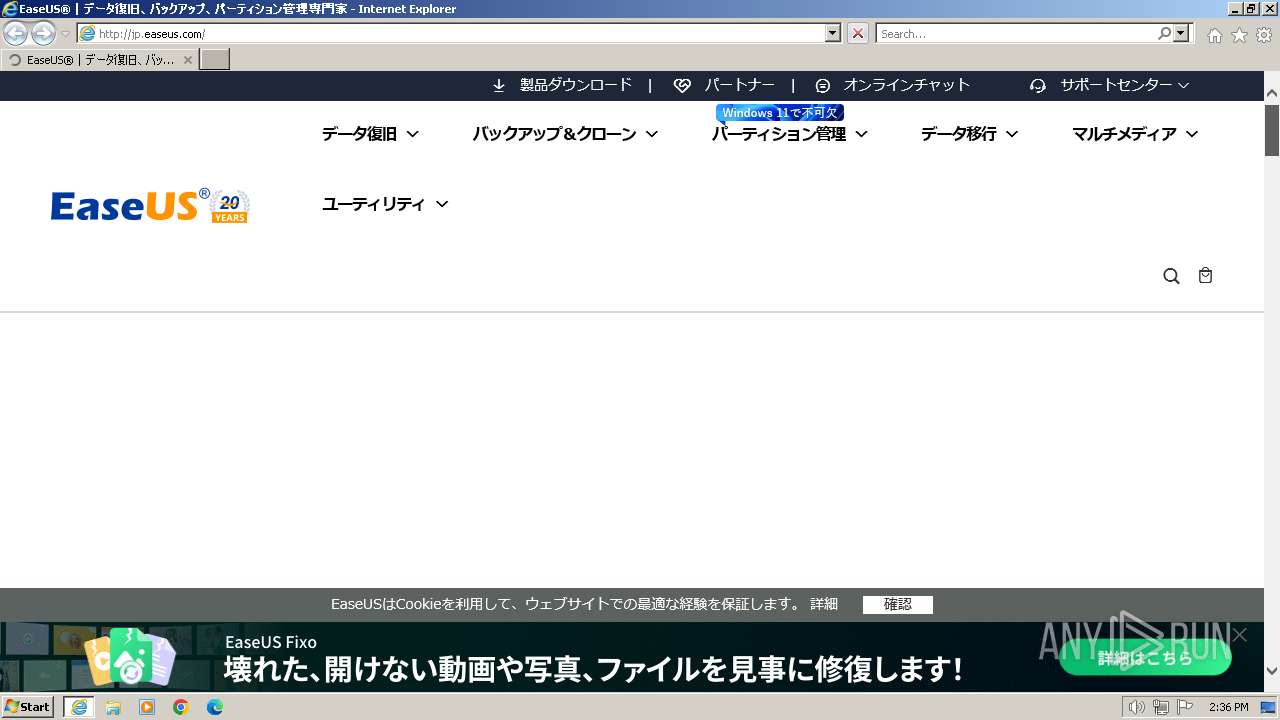
Task: Click the Action Center flag icon
Action: [1185, 707]
